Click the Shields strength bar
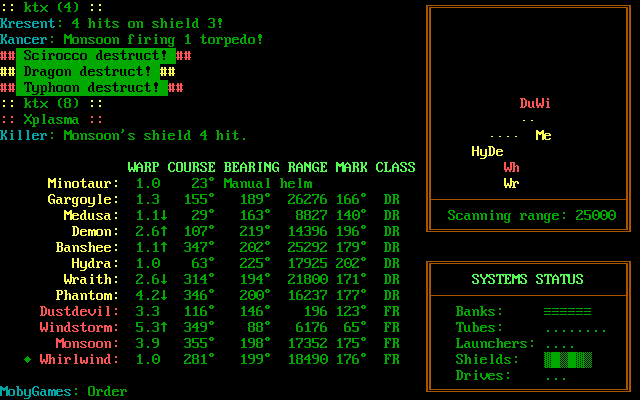 (567, 359)
